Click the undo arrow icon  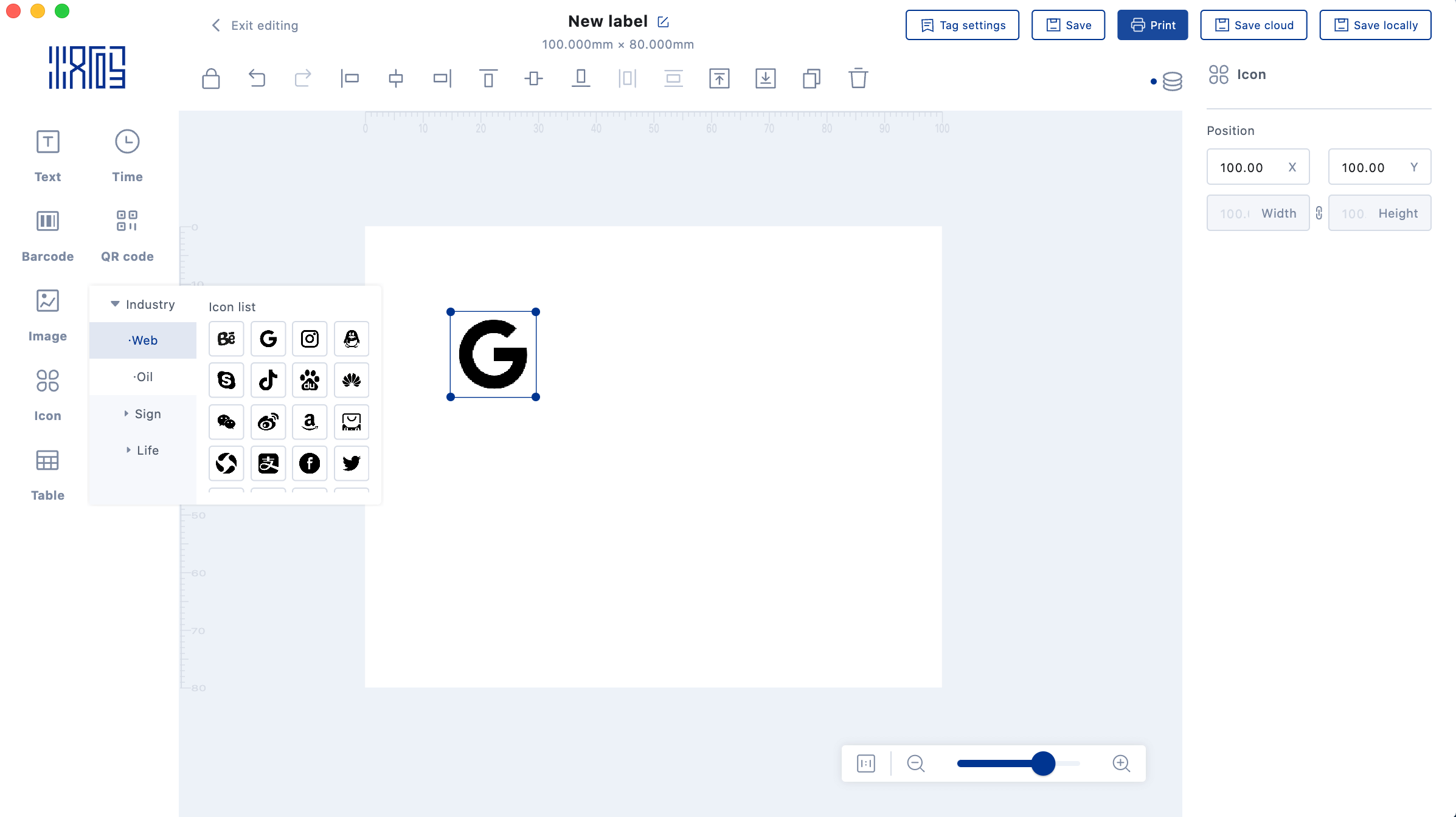(257, 78)
